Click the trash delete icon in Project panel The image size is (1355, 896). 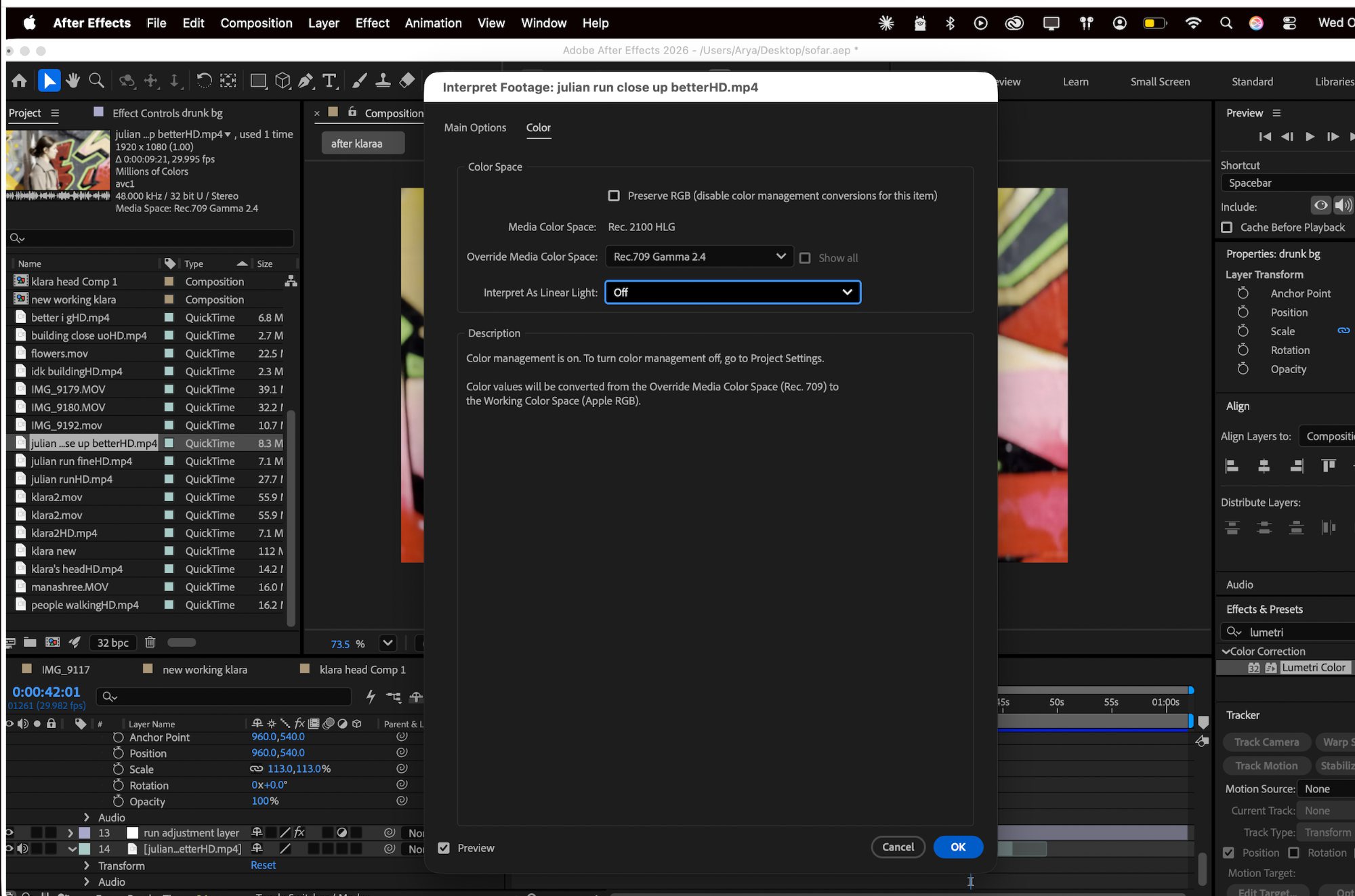(x=150, y=642)
